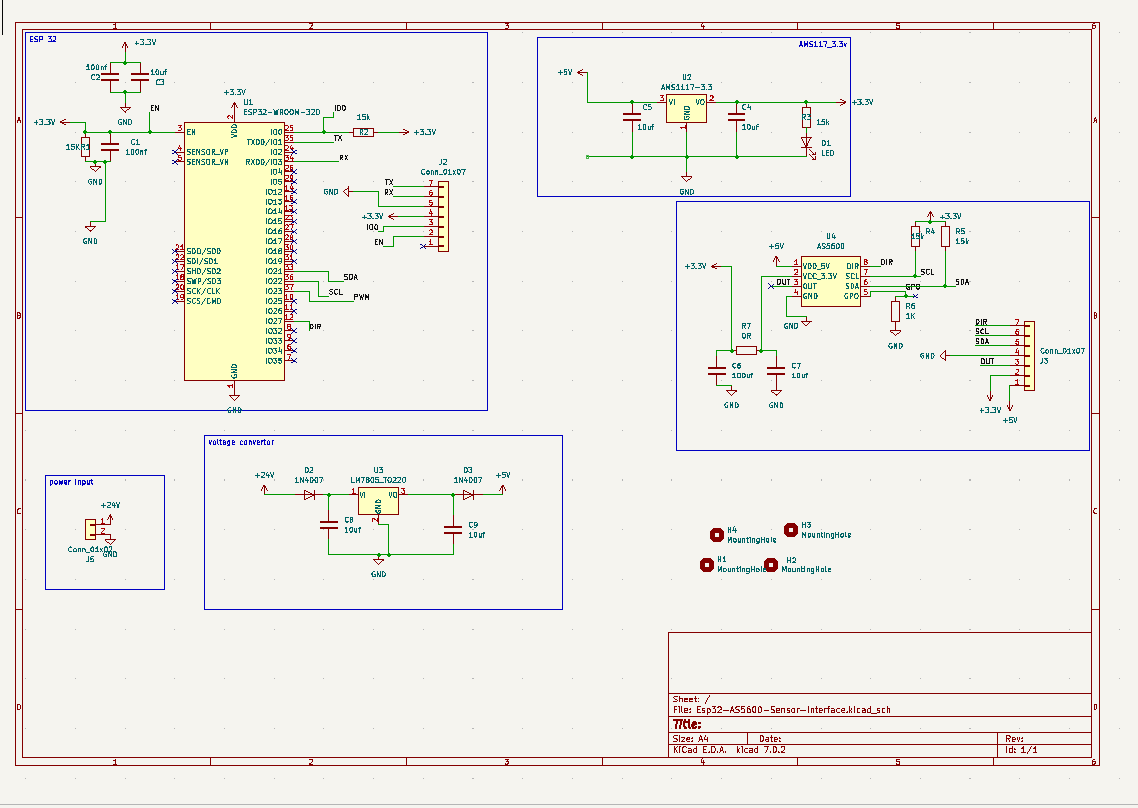Click the J3 Conn_01x07 connector symbol
The image size is (1138, 808).
point(1029,356)
